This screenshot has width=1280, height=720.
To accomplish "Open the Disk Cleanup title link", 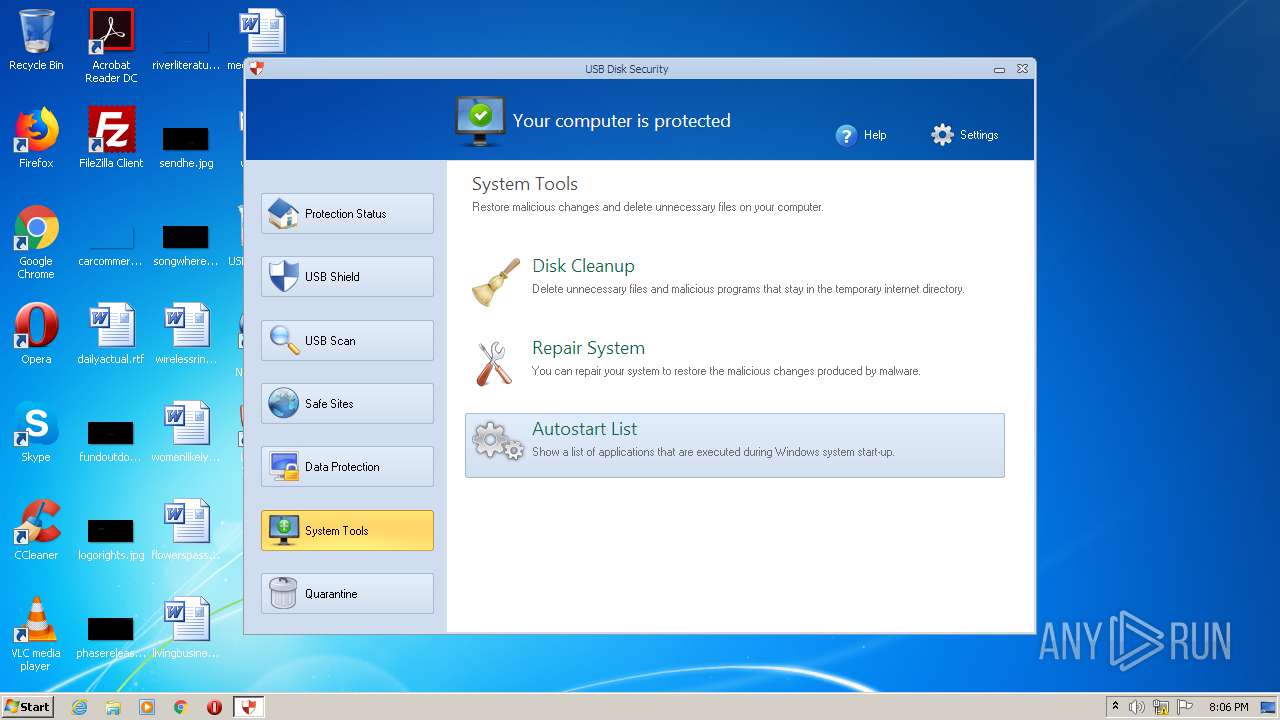I will [x=583, y=266].
